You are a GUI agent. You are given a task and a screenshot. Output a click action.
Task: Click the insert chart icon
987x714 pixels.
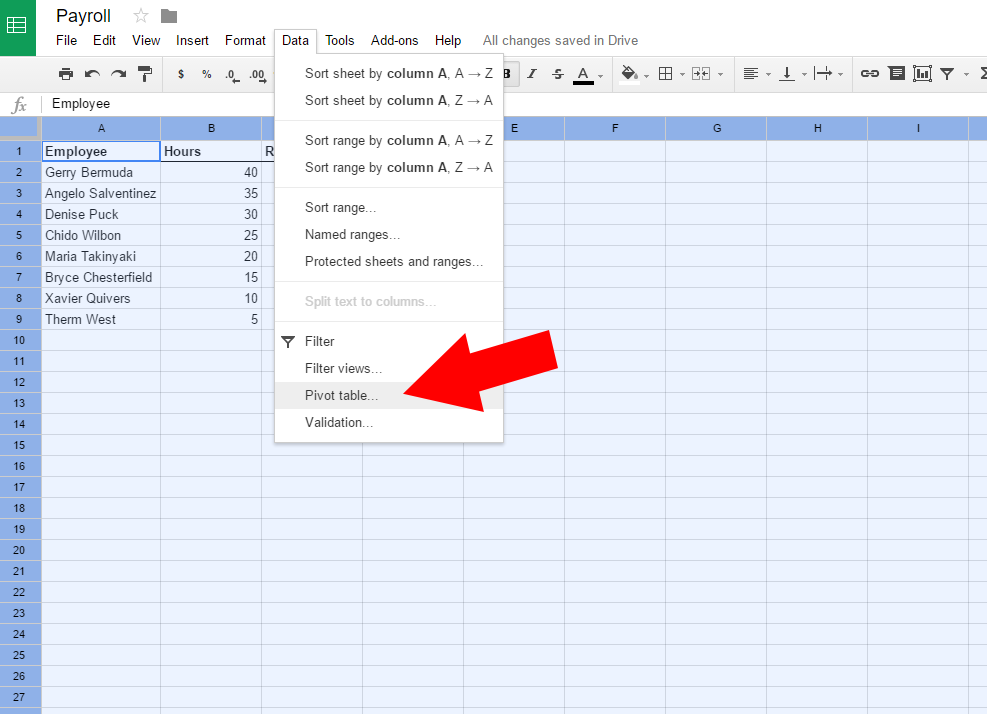pos(922,74)
